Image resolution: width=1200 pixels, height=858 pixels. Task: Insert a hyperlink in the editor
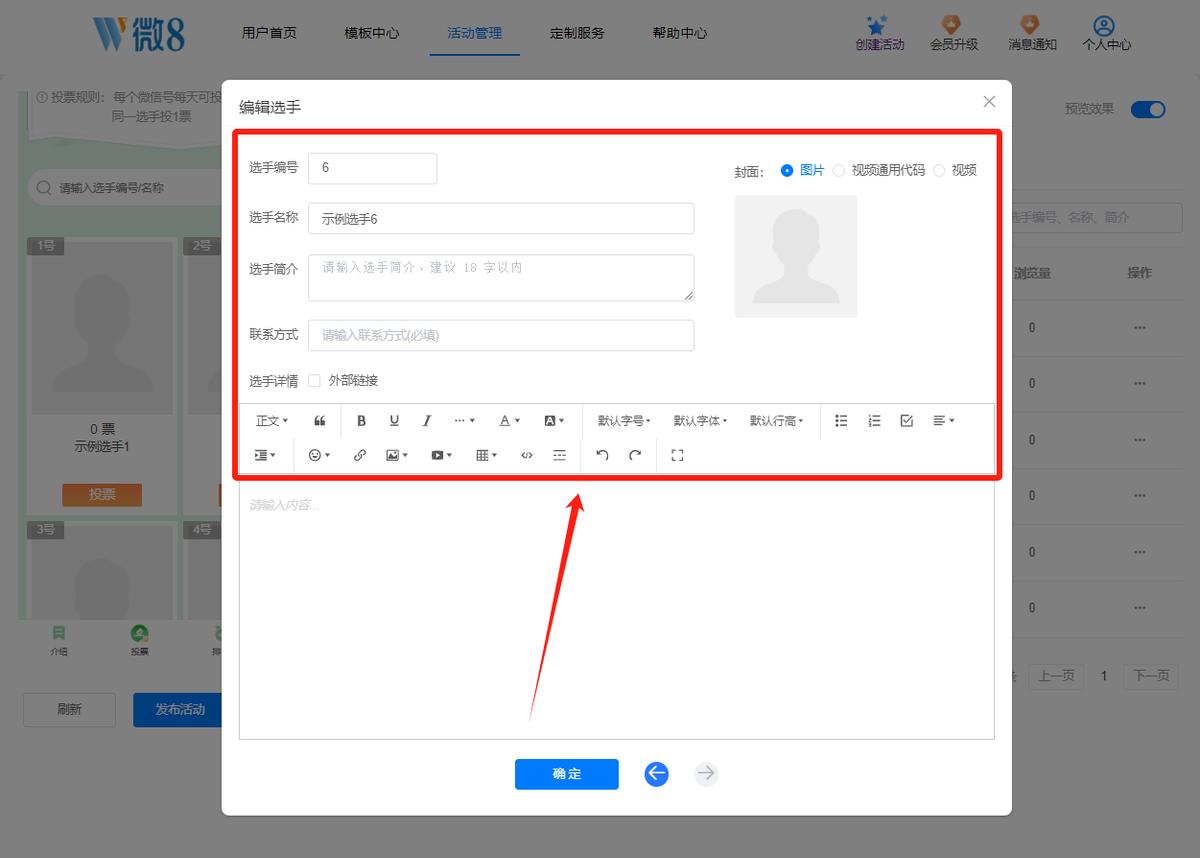(x=360, y=455)
